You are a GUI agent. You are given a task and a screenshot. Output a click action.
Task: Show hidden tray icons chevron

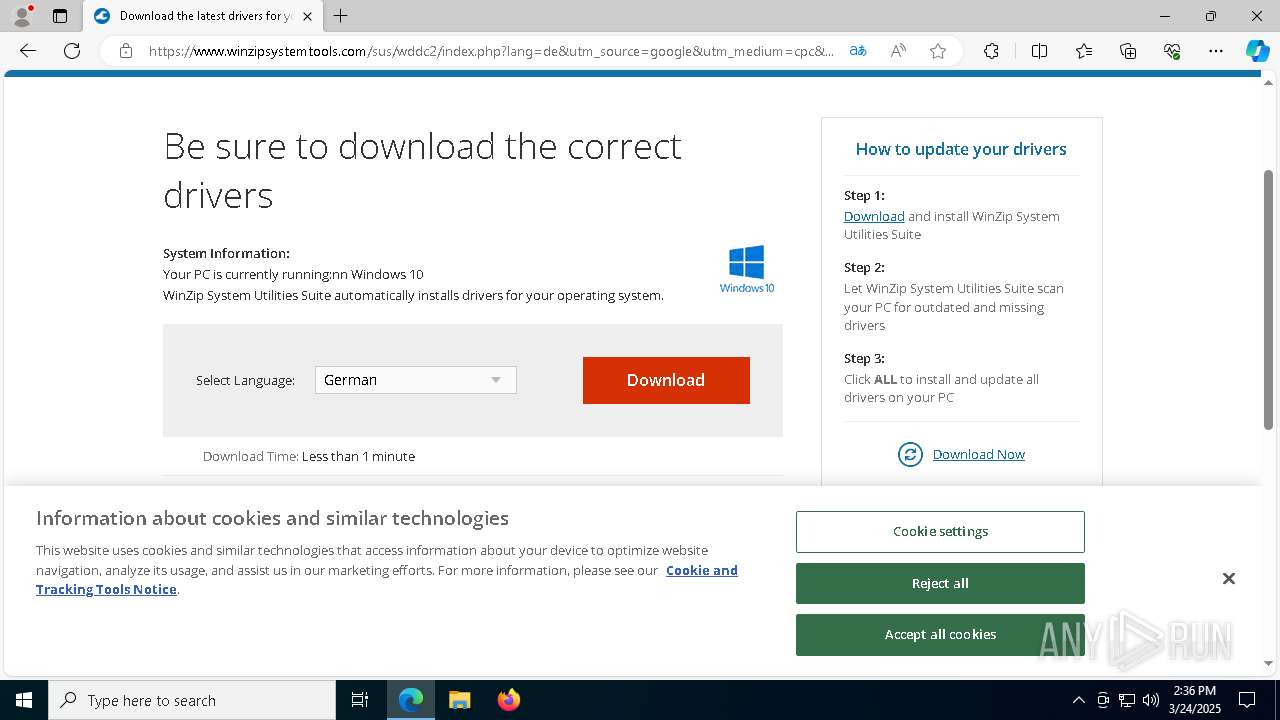click(x=1078, y=700)
